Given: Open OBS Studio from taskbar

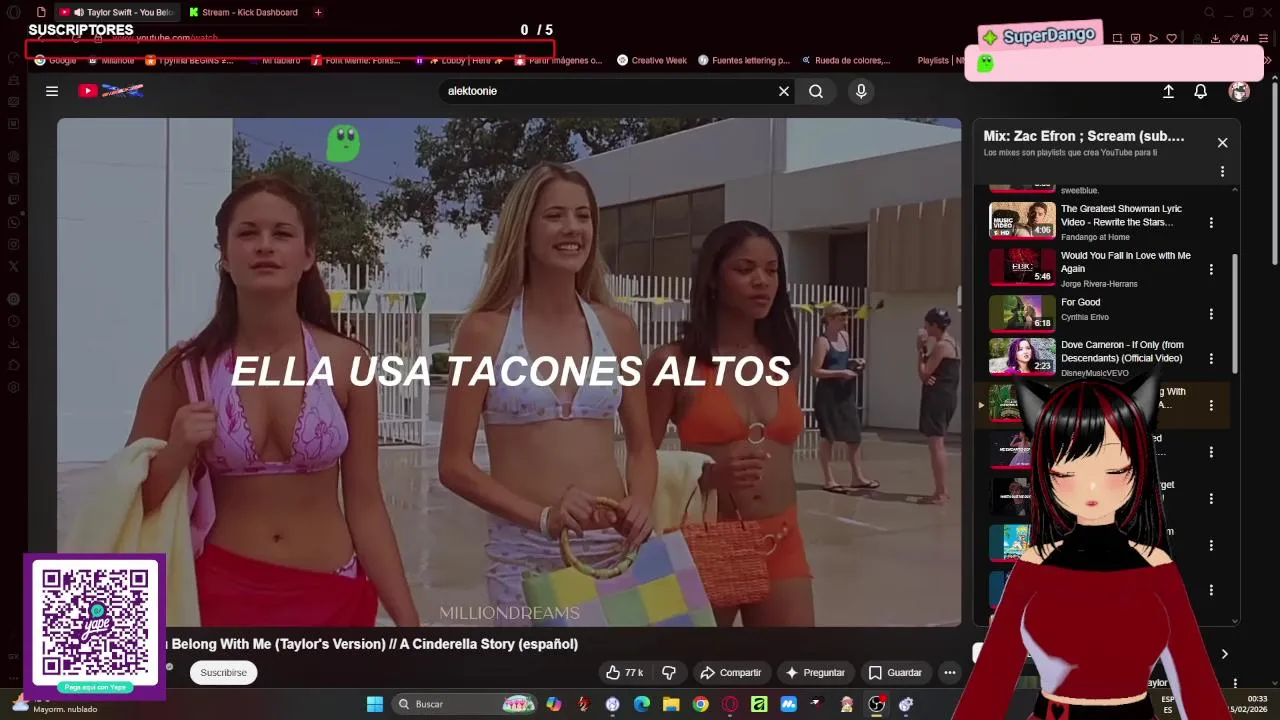Looking at the screenshot, I should point(876,704).
